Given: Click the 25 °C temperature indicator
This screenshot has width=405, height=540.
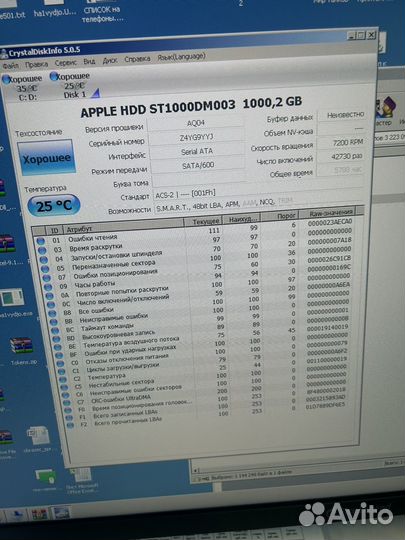Looking at the screenshot, I should pyautogui.click(x=54, y=206).
